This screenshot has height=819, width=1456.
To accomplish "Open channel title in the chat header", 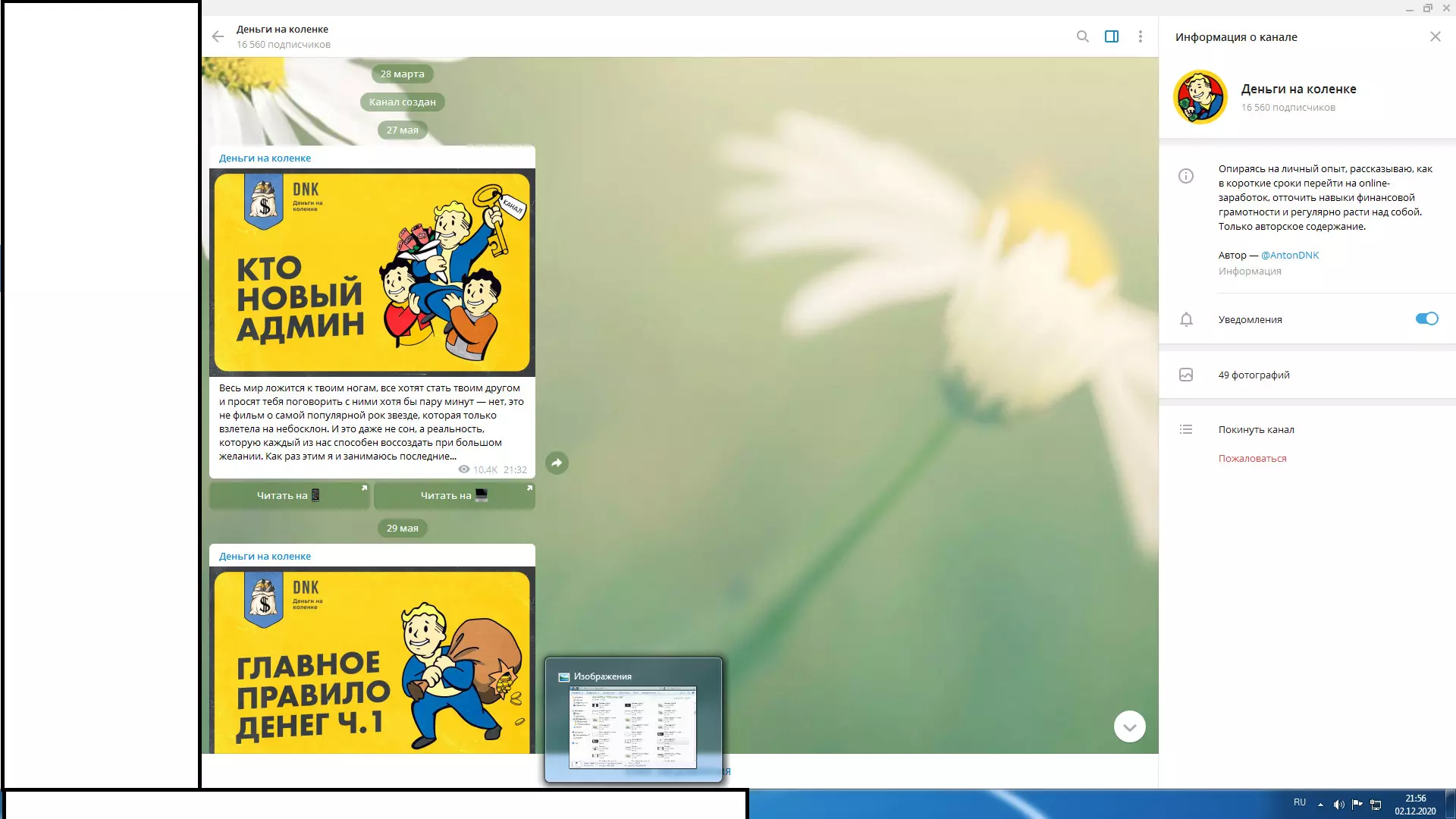I will tap(282, 29).
